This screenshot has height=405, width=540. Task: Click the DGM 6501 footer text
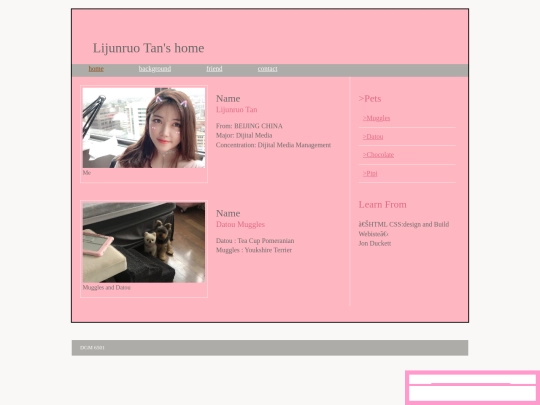92,348
